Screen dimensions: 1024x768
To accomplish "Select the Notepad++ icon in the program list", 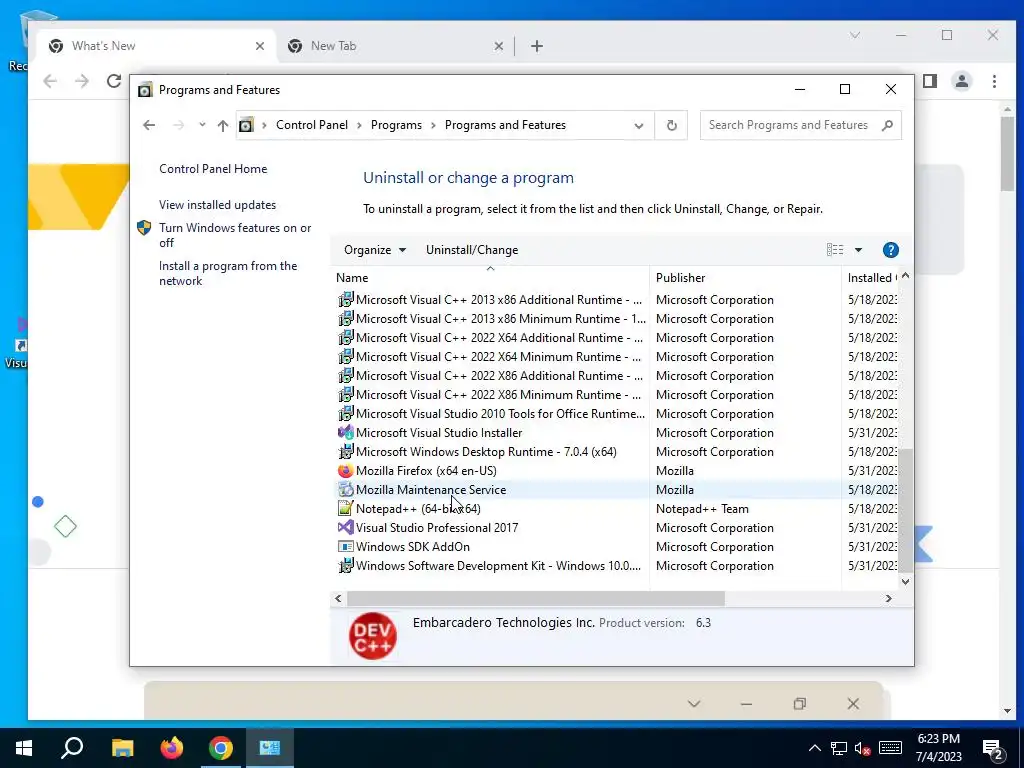I will click(x=345, y=508).
